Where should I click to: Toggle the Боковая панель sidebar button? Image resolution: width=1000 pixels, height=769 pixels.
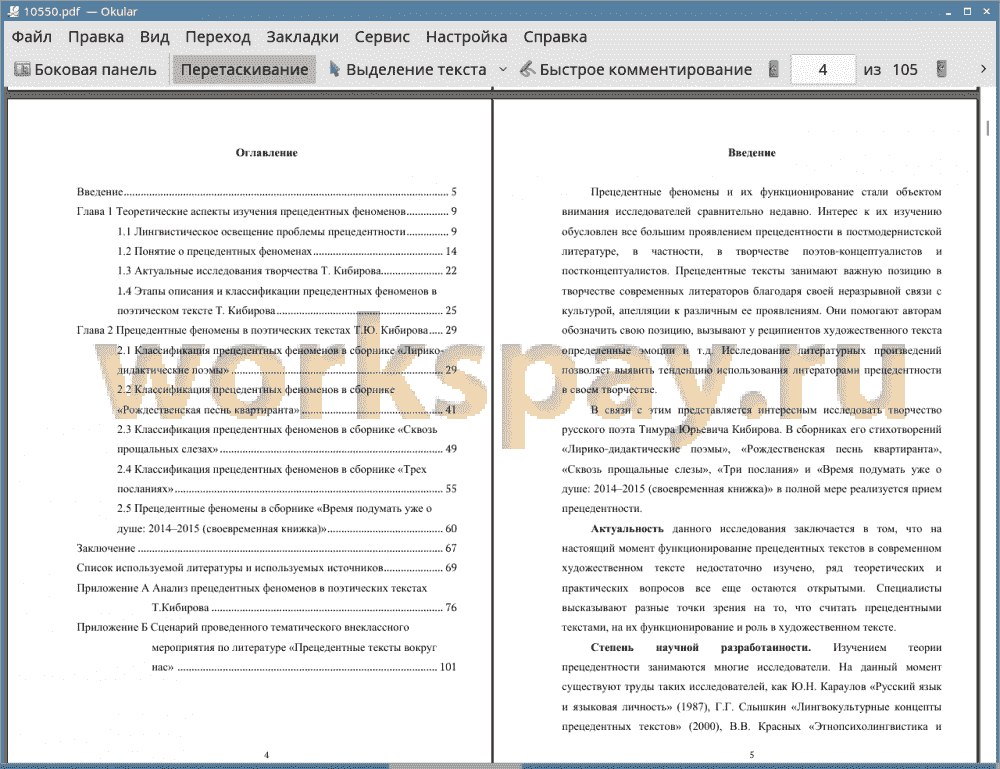tap(85, 70)
